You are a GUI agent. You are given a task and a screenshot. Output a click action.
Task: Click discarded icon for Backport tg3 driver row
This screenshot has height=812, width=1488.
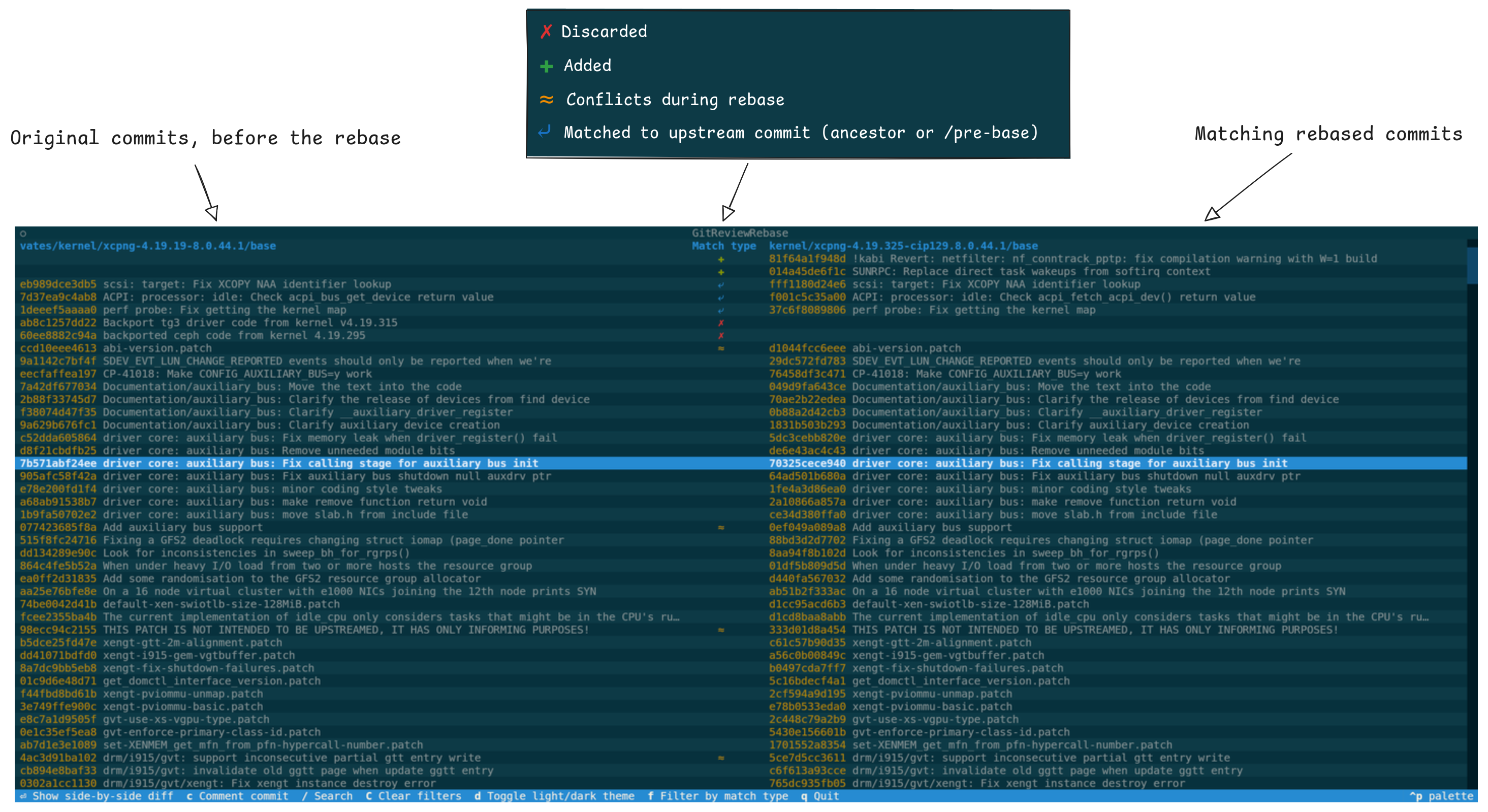(x=721, y=323)
